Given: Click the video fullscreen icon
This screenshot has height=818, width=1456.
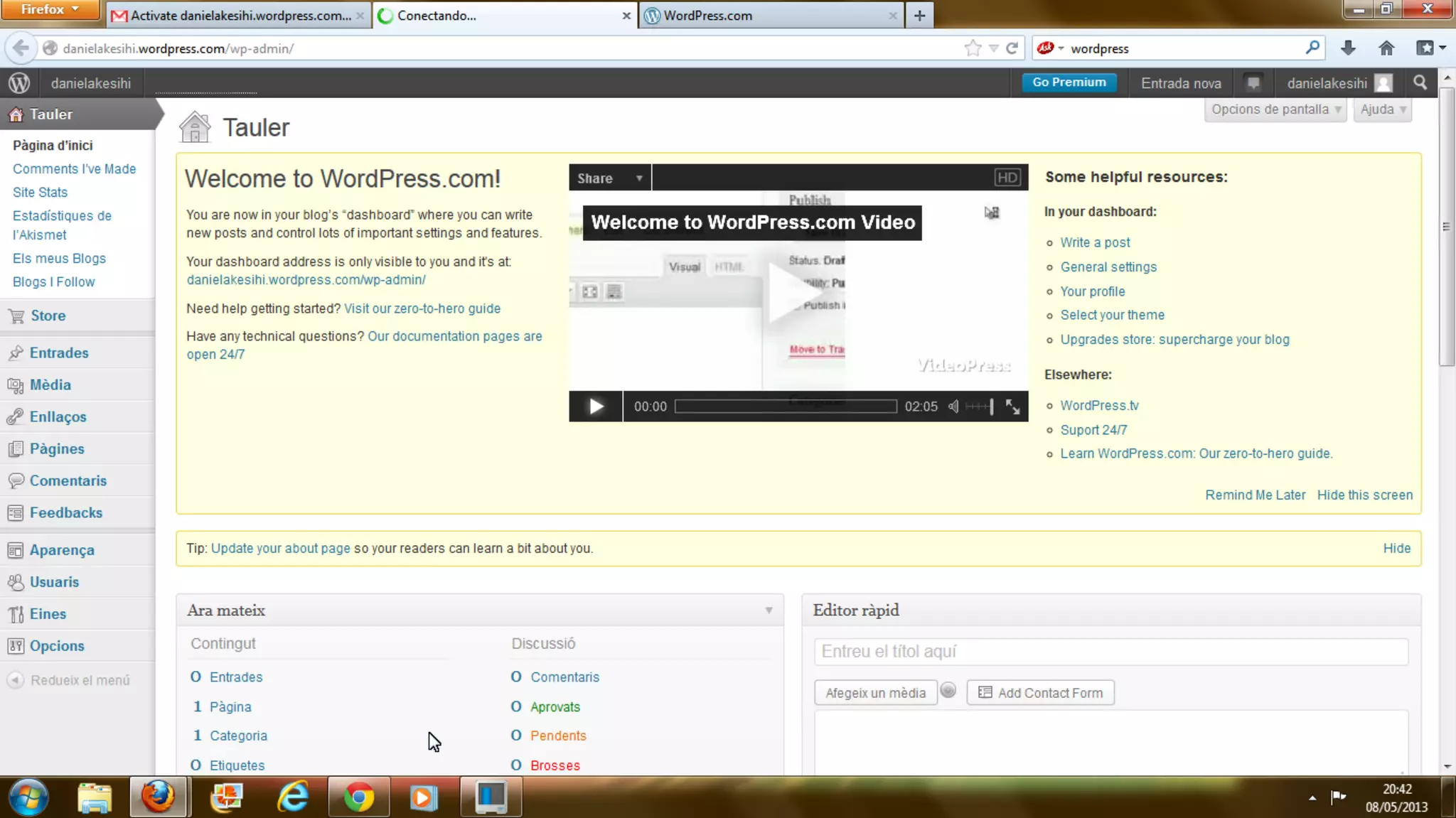Looking at the screenshot, I should 1012,407.
